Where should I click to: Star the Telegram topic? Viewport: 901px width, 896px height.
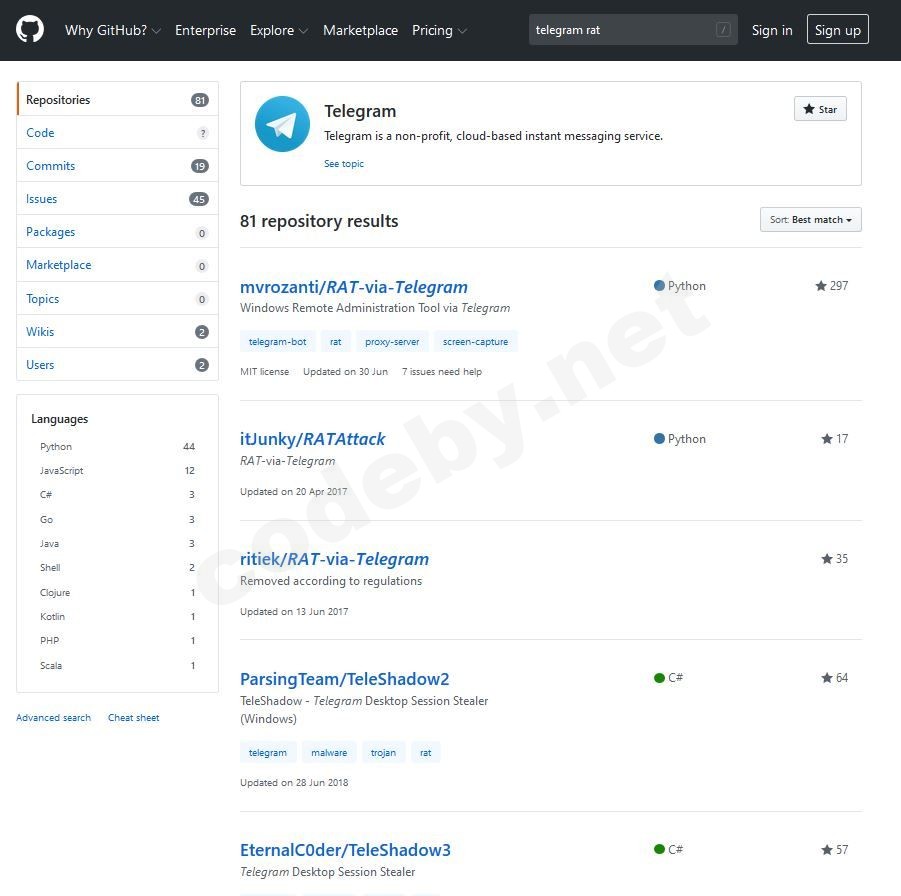(x=820, y=109)
